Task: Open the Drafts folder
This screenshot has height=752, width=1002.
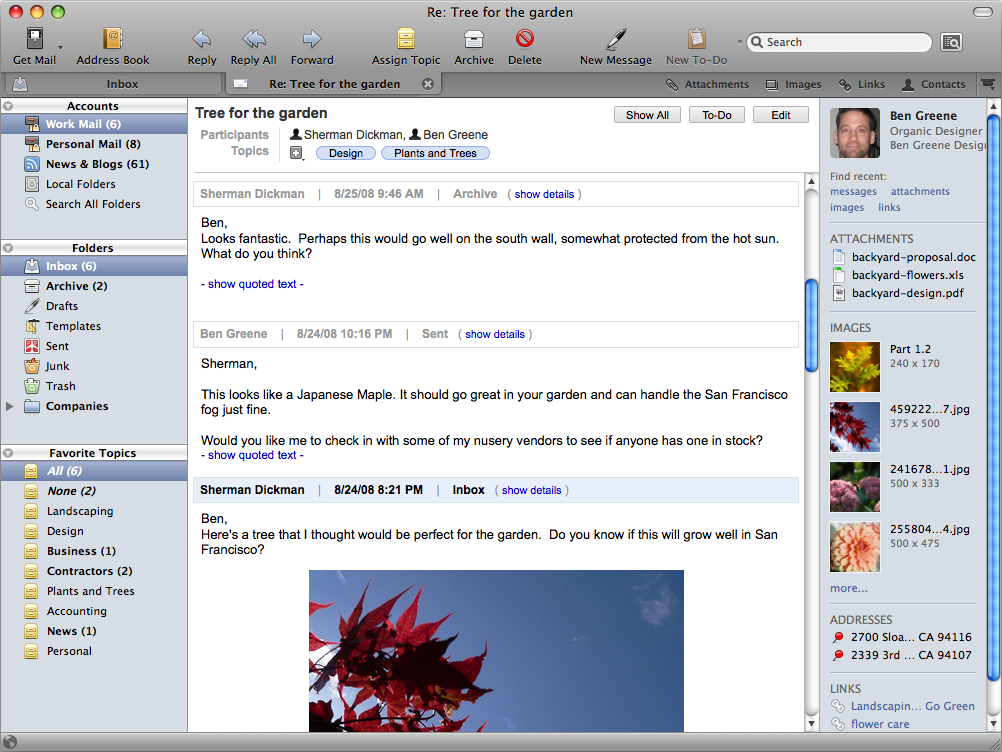Action: click(94, 306)
